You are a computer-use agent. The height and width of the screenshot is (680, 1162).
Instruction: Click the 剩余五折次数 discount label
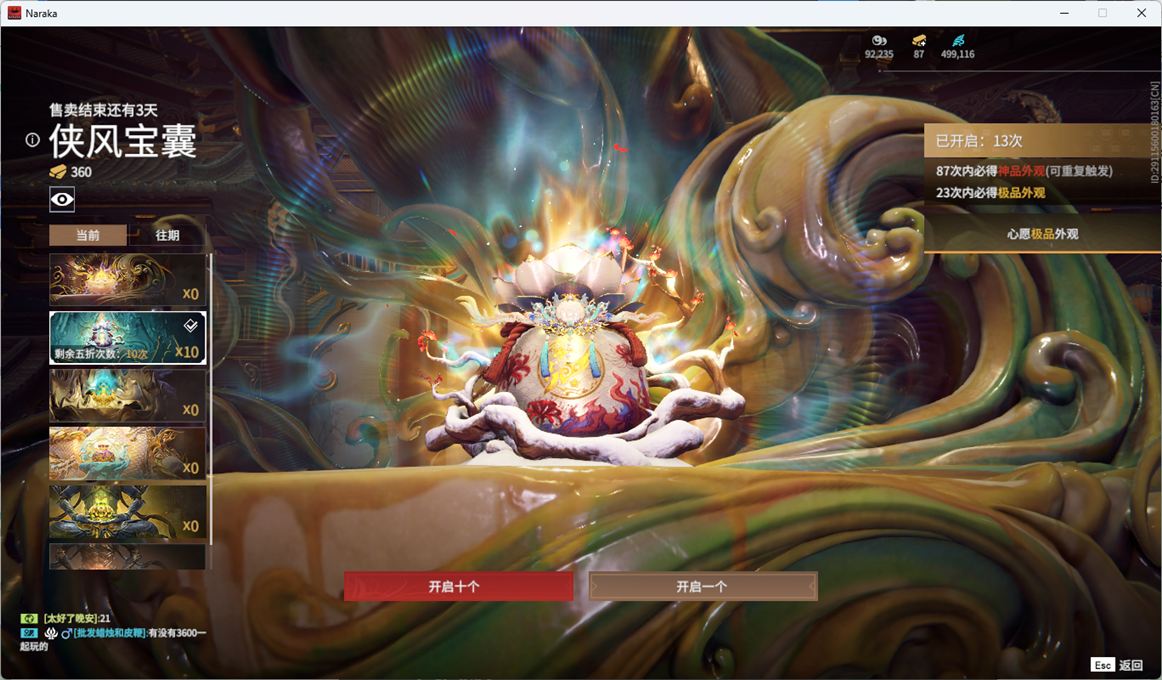coord(101,354)
